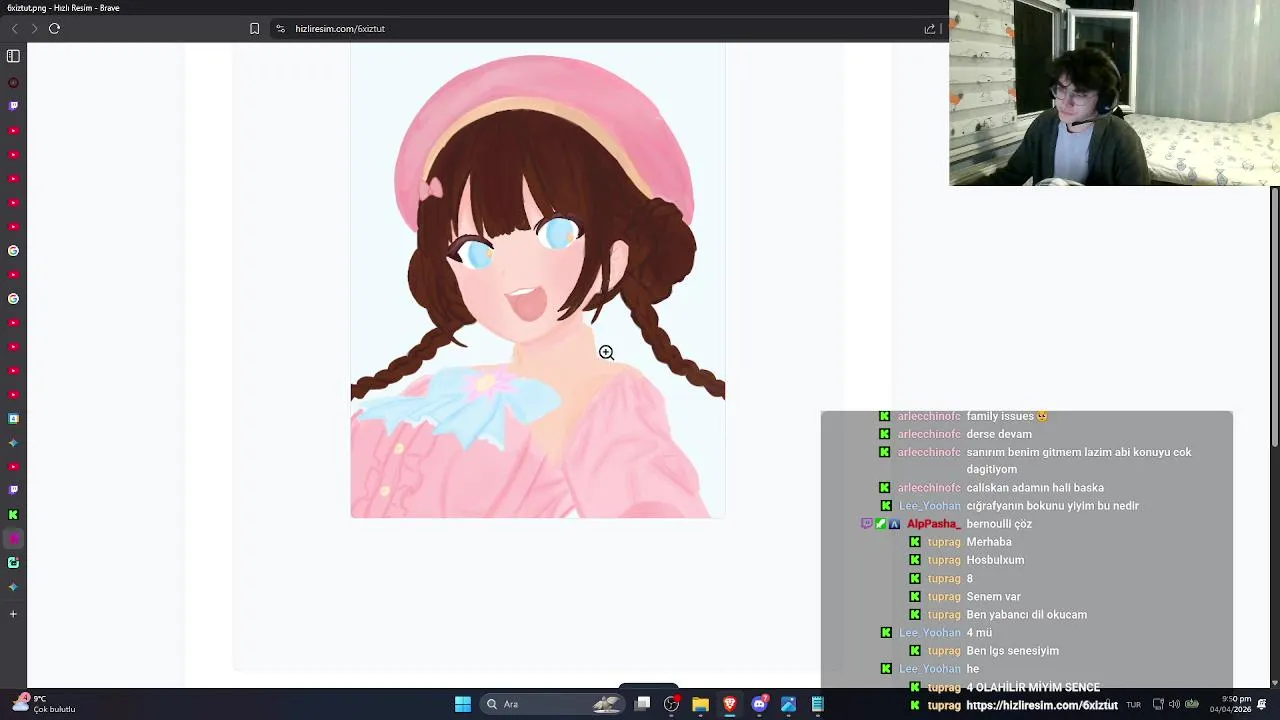Open volume control in system tray
Viewport: 1280px width, 720px height.
click(x=1174, y=705)
